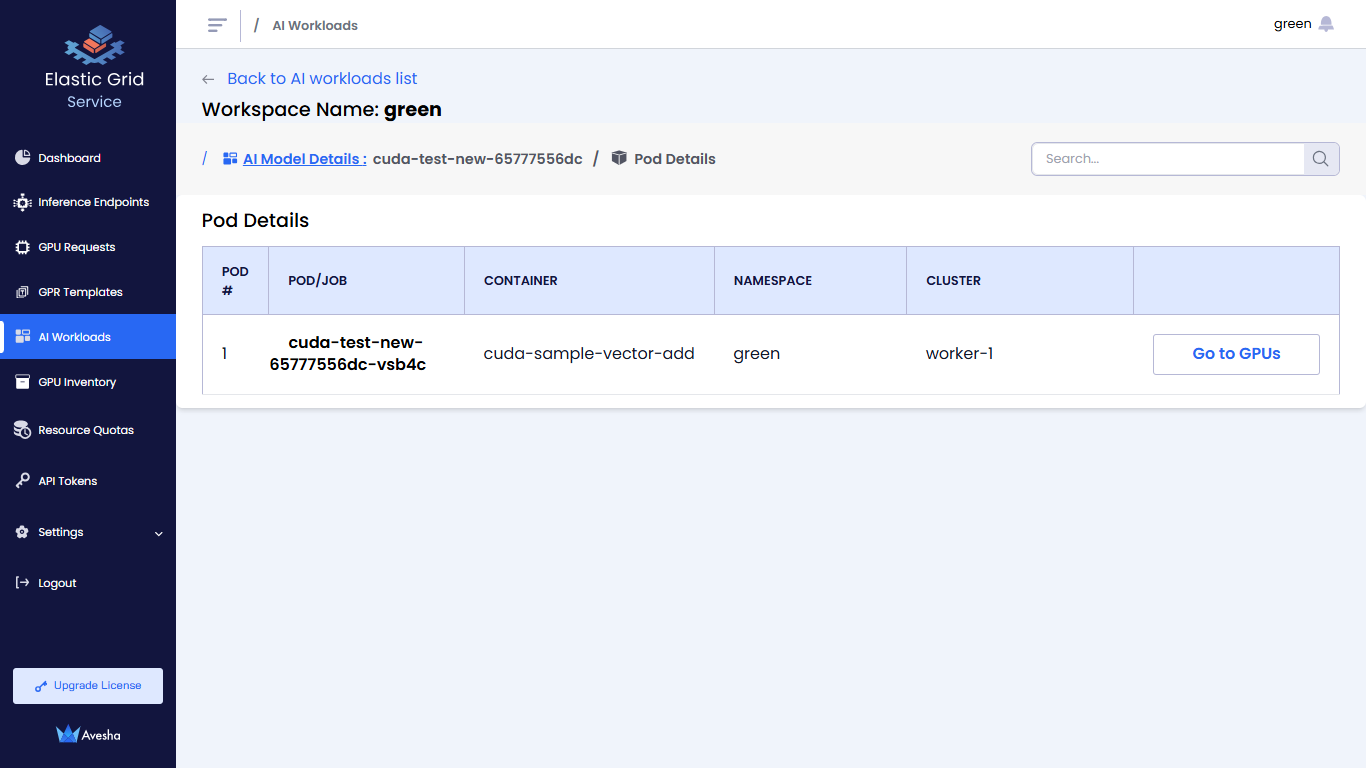Click the Inference Endpoints gear icon

[x=22, y=202]
